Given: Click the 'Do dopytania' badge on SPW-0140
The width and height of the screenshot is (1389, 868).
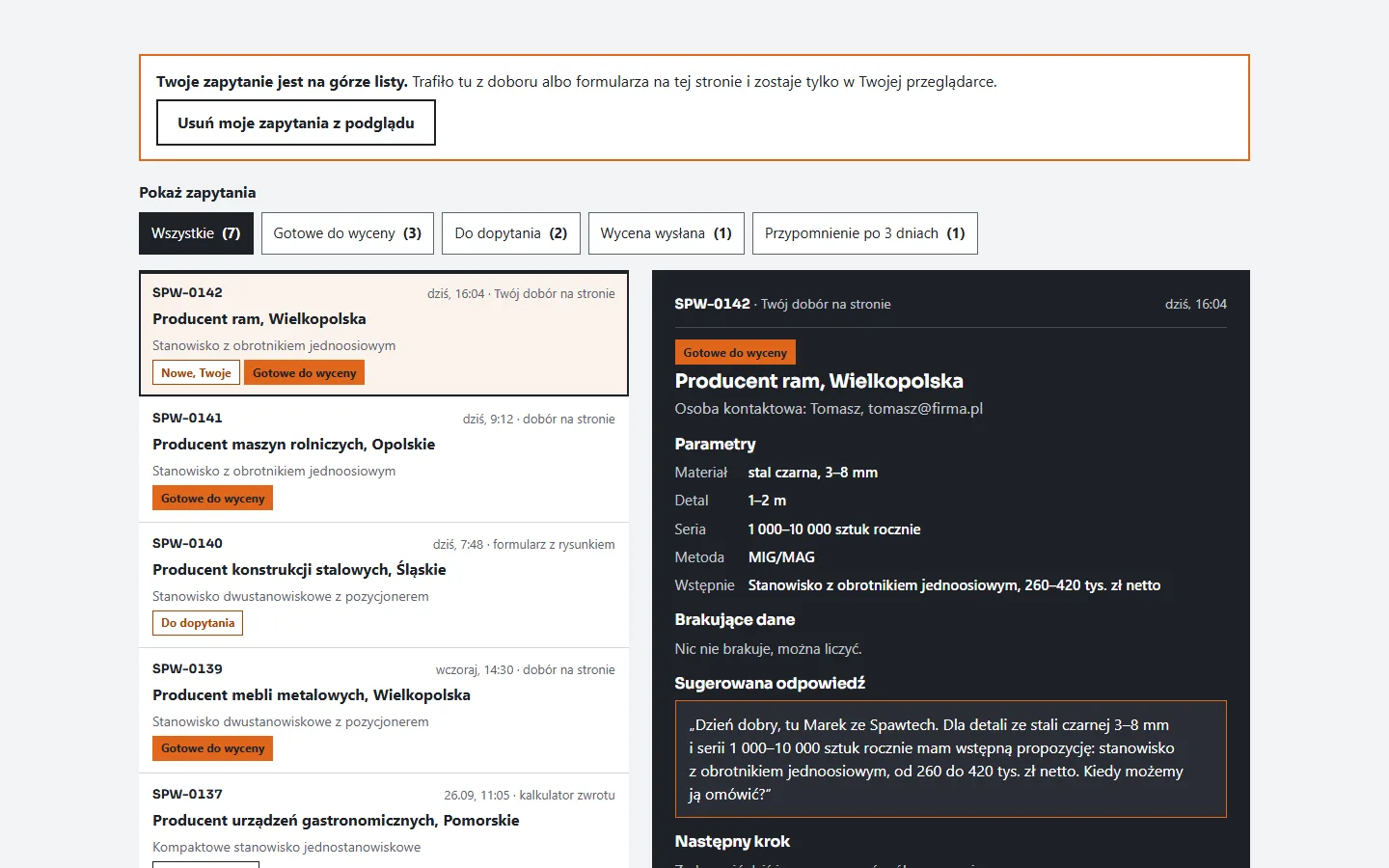Looking at the screenshot, I should (x=198, y=623).
